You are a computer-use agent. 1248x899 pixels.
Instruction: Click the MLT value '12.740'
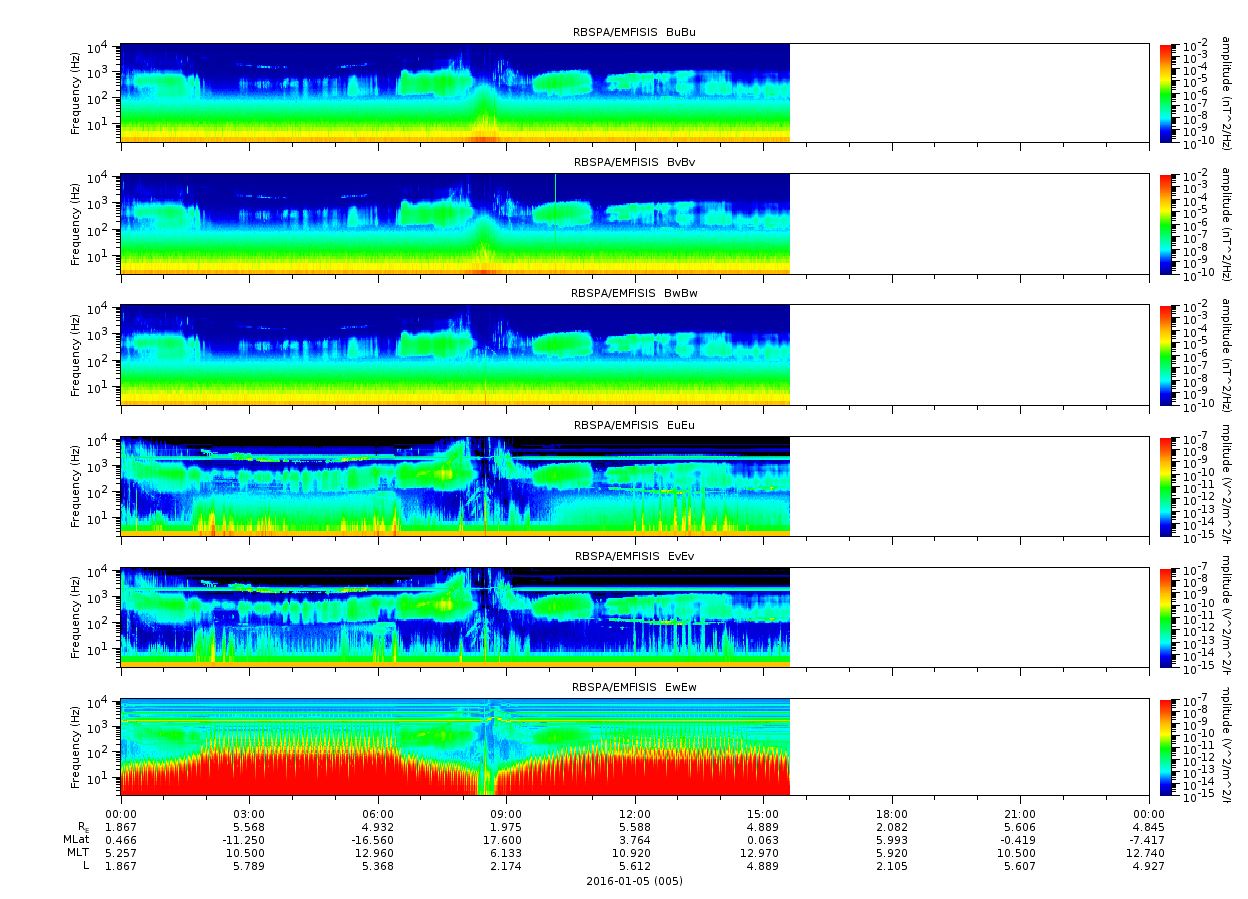click(1148, 852)
